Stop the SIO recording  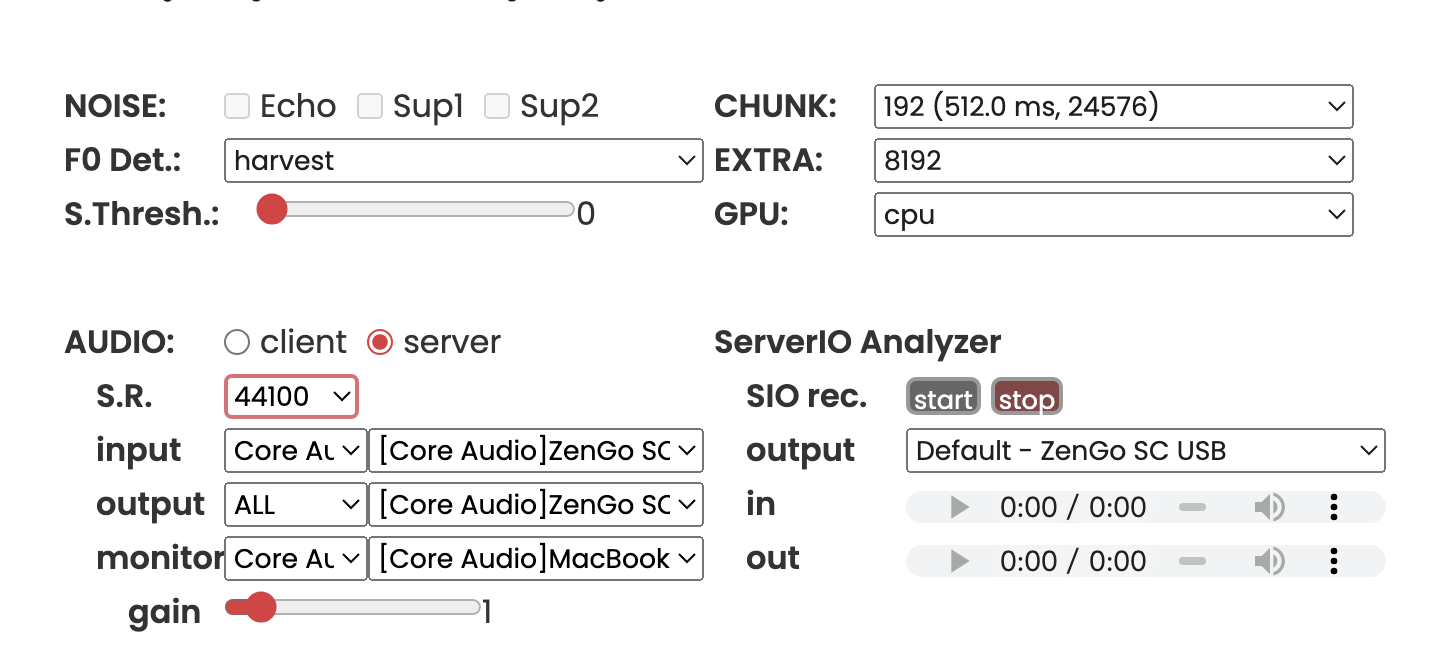pos(1026,396)
